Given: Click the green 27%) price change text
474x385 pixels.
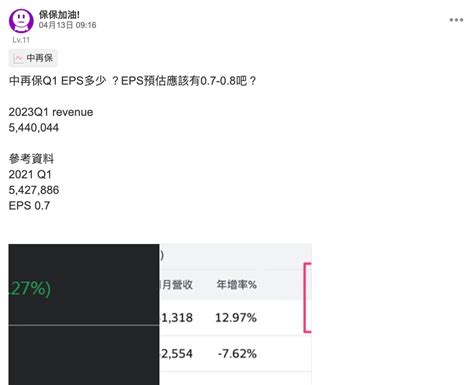Looking at the screenshot, I should [x=30, y=288].
